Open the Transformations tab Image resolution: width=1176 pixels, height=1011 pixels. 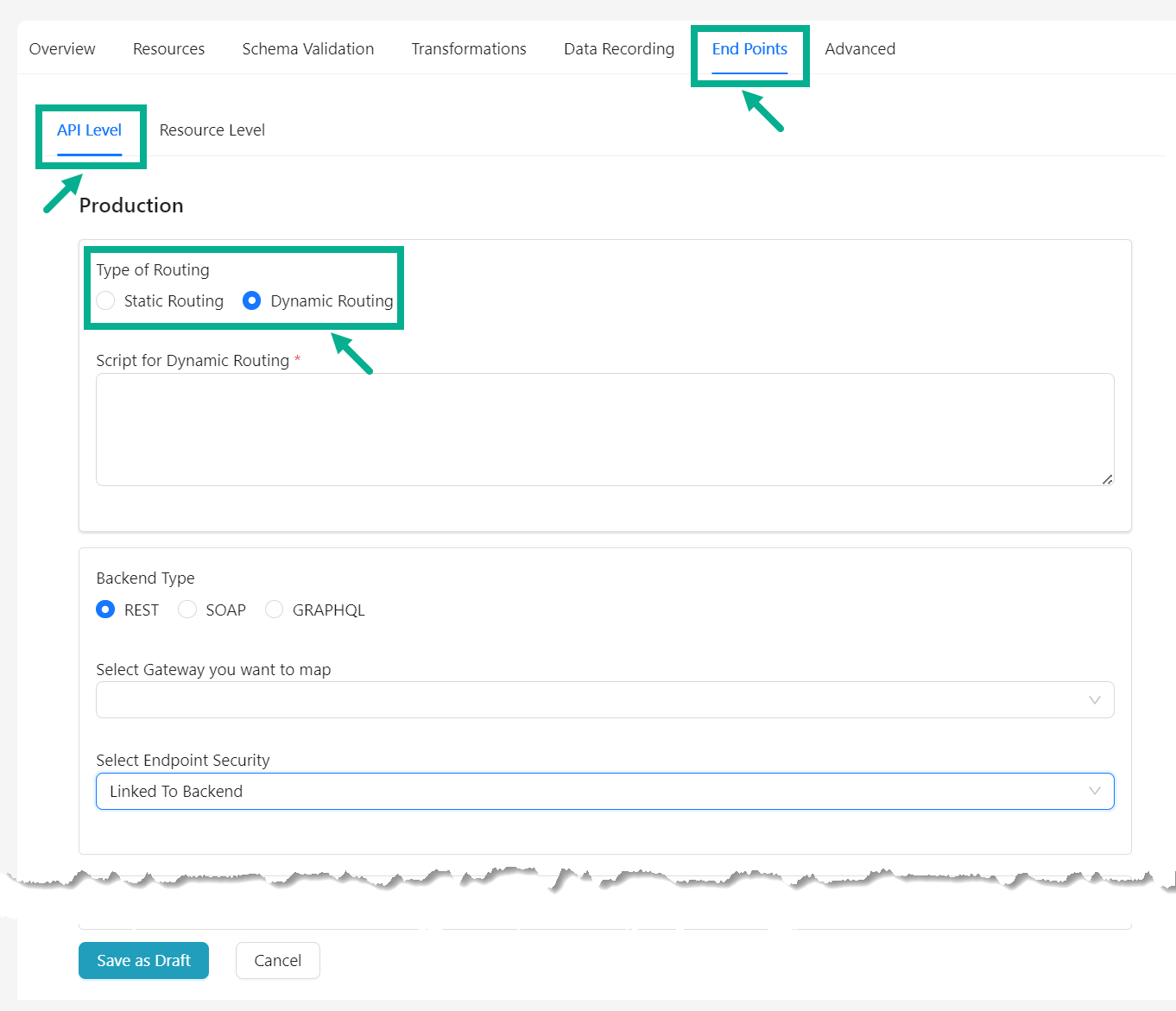pos(468,49)
